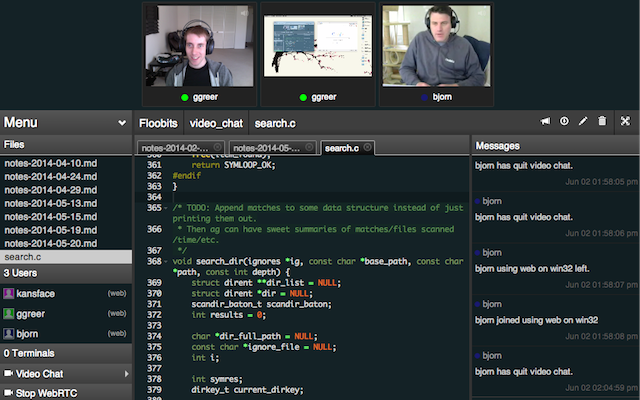This screenshot has width=640, height=400.
Task: Click the timestamp Jun 02 02:04:59 pm
Action: click(x=601, y=387)
